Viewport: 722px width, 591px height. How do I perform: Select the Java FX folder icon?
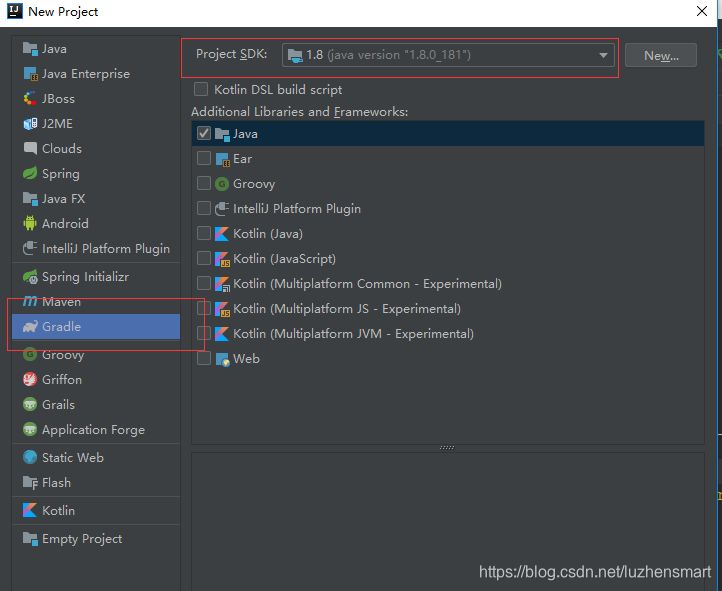click(30, 198)
